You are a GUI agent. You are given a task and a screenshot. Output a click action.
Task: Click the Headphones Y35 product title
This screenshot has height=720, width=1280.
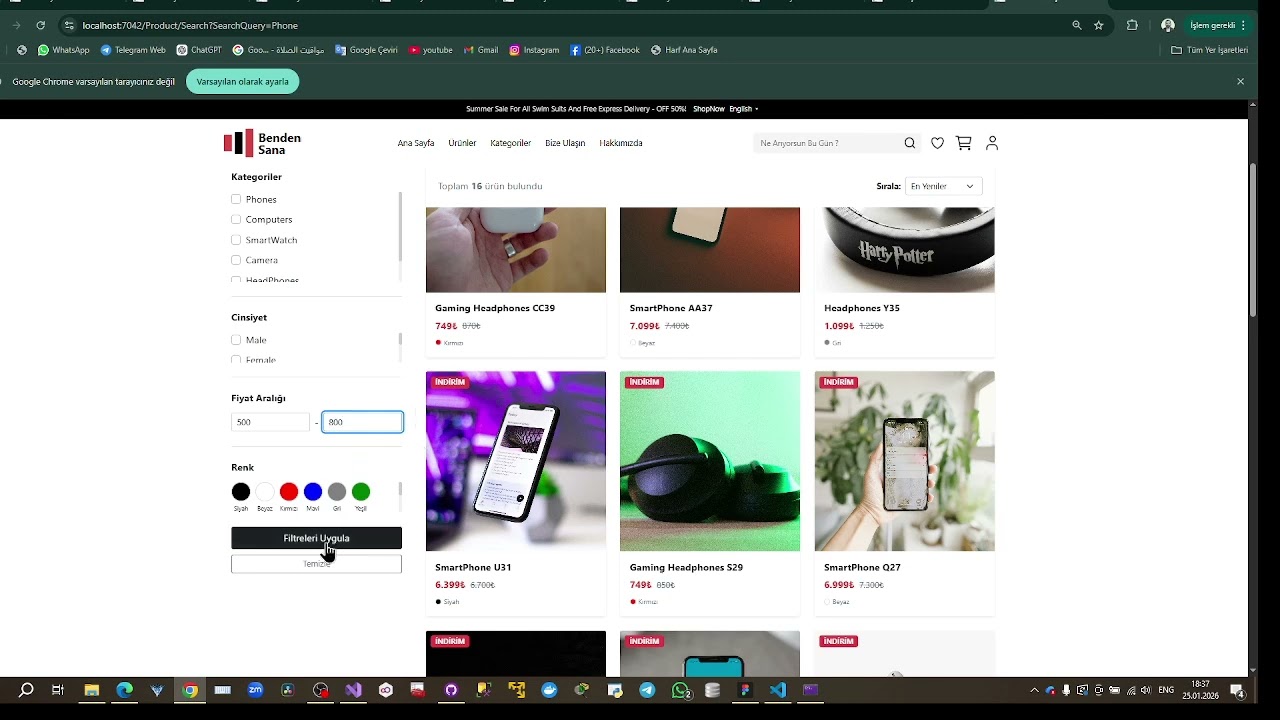(862, 308)
